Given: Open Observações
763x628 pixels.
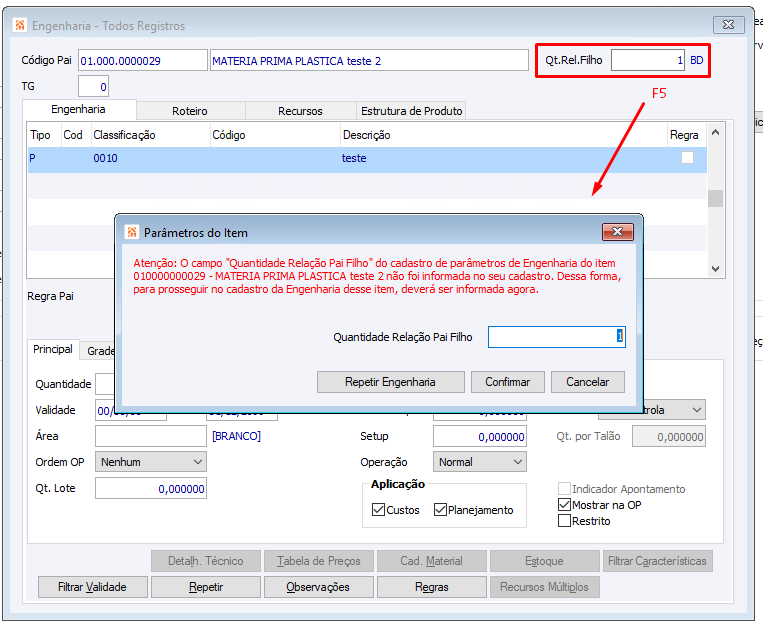Looking at the screenshot, I should point(318,587).
